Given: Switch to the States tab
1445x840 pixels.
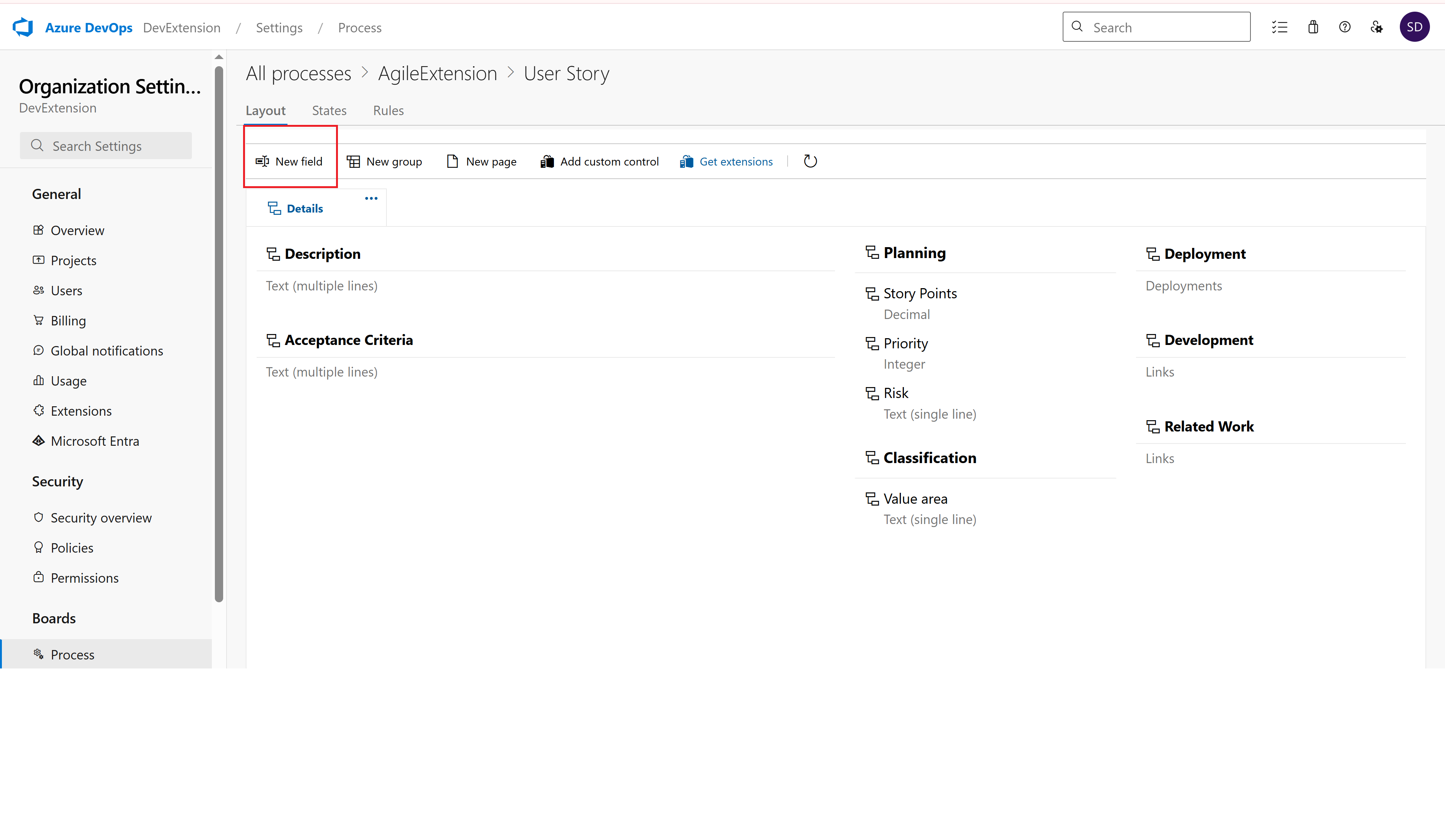Looking at the screenshot, I should click(329, 111).
